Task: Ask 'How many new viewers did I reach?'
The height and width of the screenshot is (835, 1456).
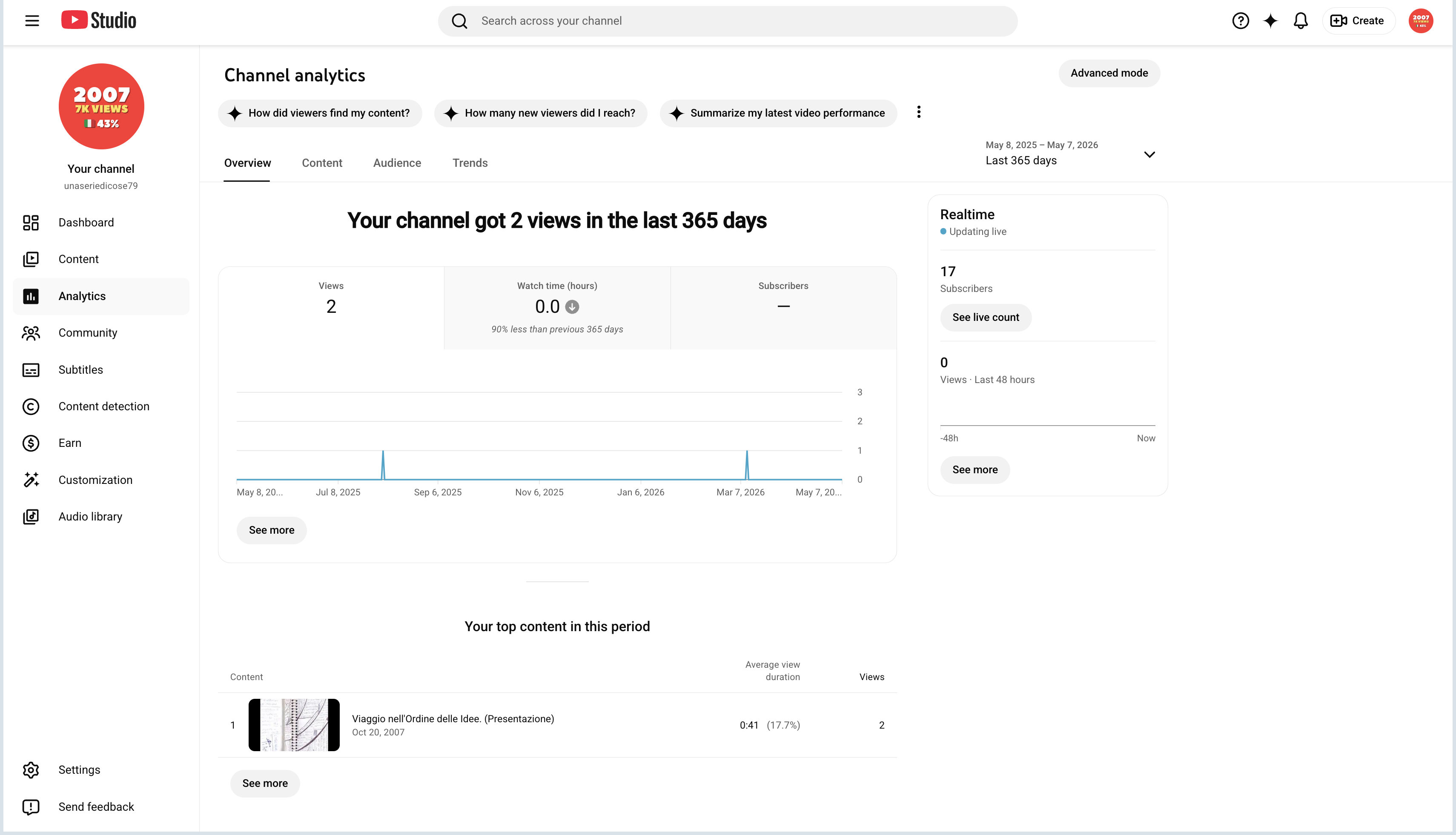Action: [x=541, y=113]
